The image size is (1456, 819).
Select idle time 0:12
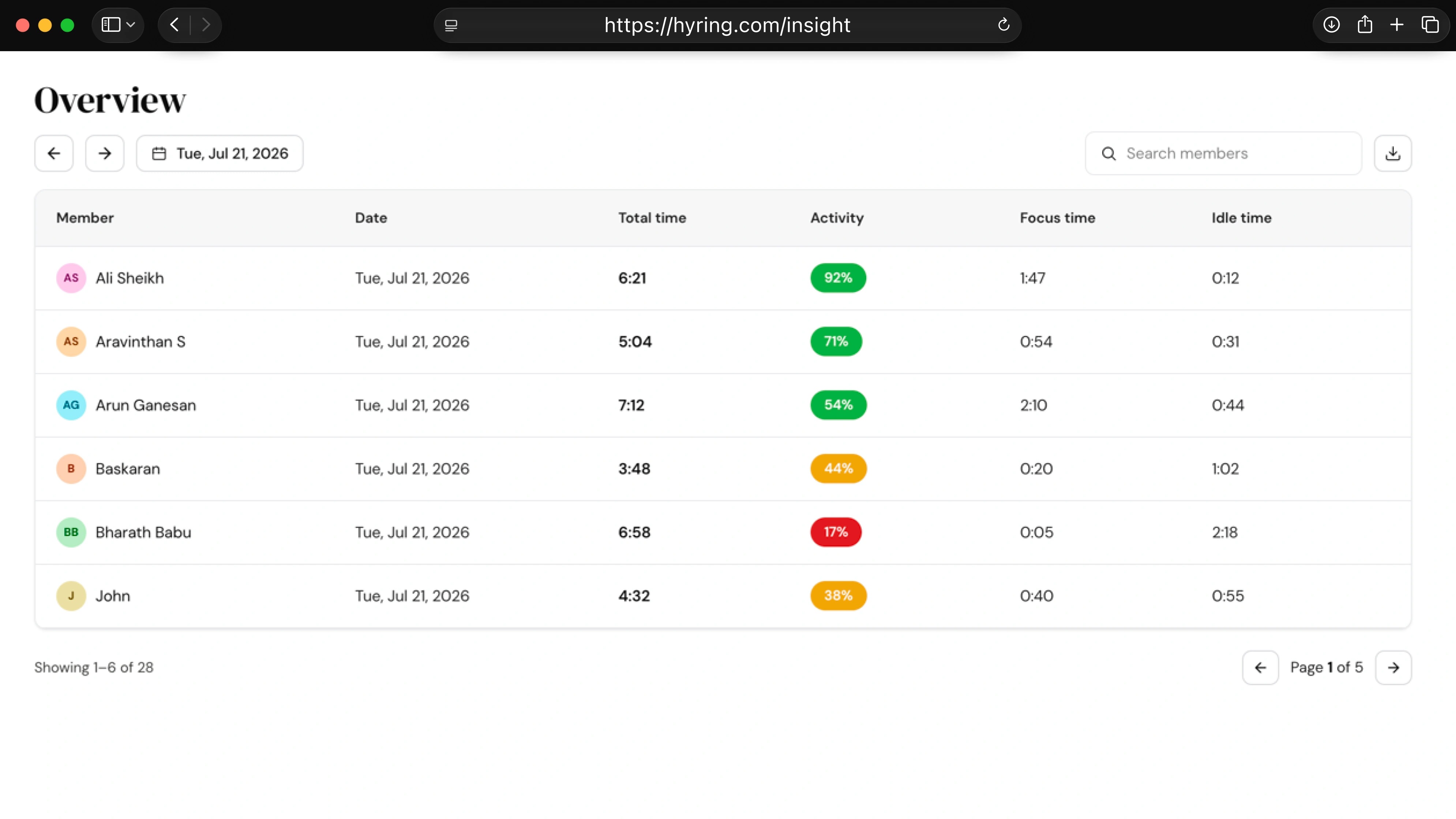(x=1225, y=278)
